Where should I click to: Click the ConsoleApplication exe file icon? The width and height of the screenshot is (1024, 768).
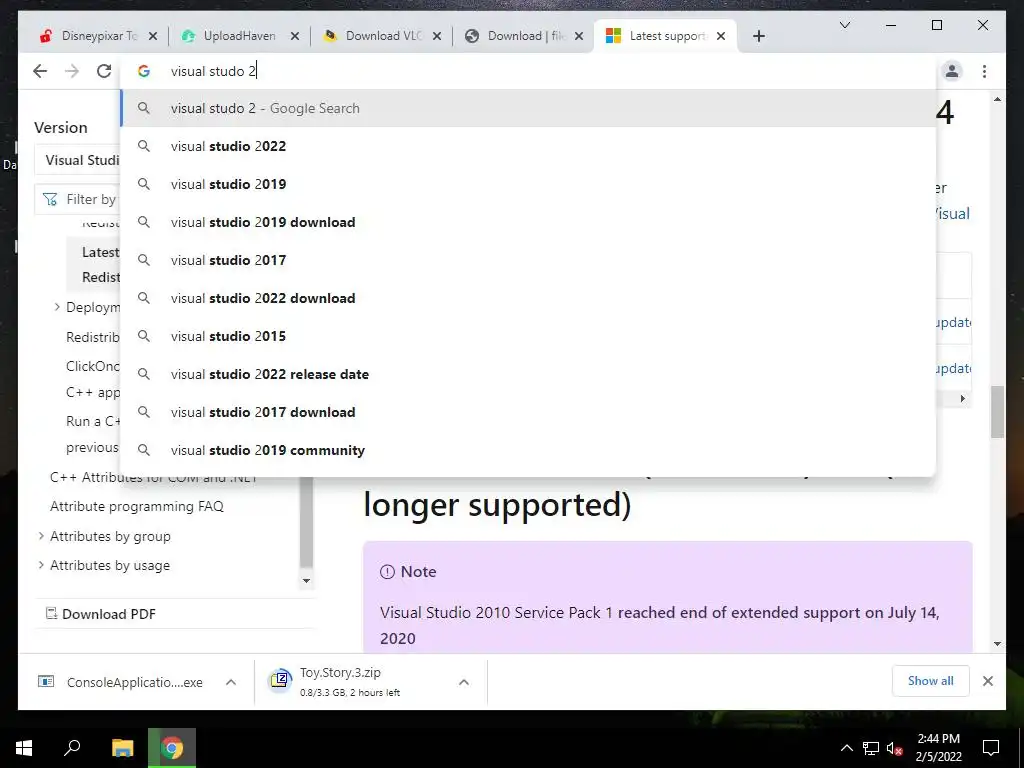tap(46, 682)
